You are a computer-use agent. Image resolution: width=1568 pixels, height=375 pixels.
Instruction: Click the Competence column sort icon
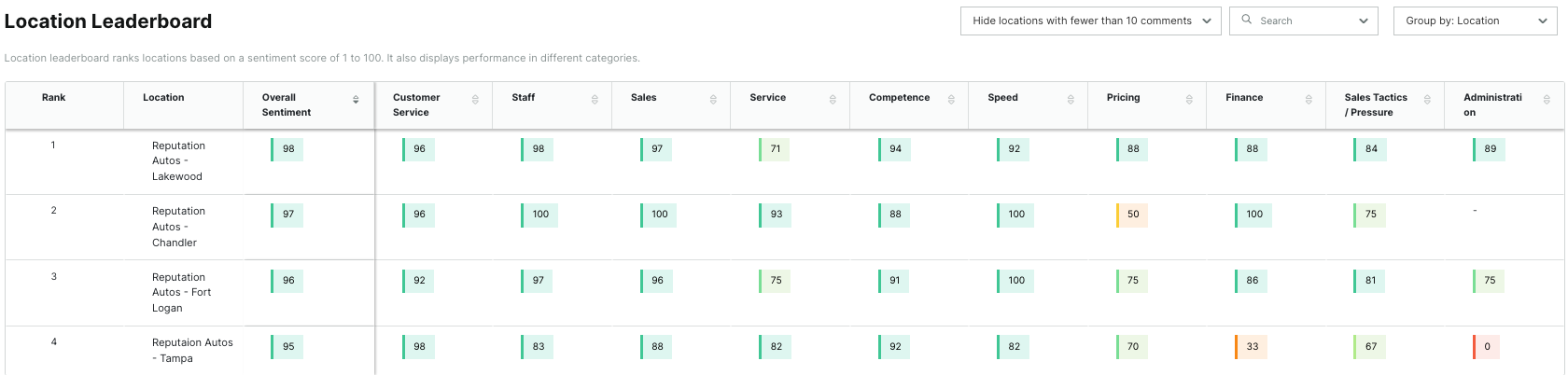951,100
